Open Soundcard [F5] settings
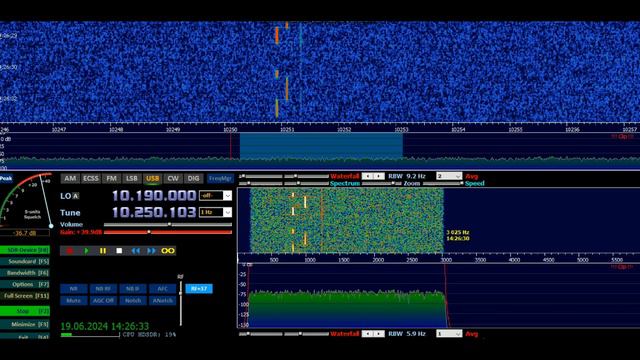The image size is (640, 360). pos(24,261)
